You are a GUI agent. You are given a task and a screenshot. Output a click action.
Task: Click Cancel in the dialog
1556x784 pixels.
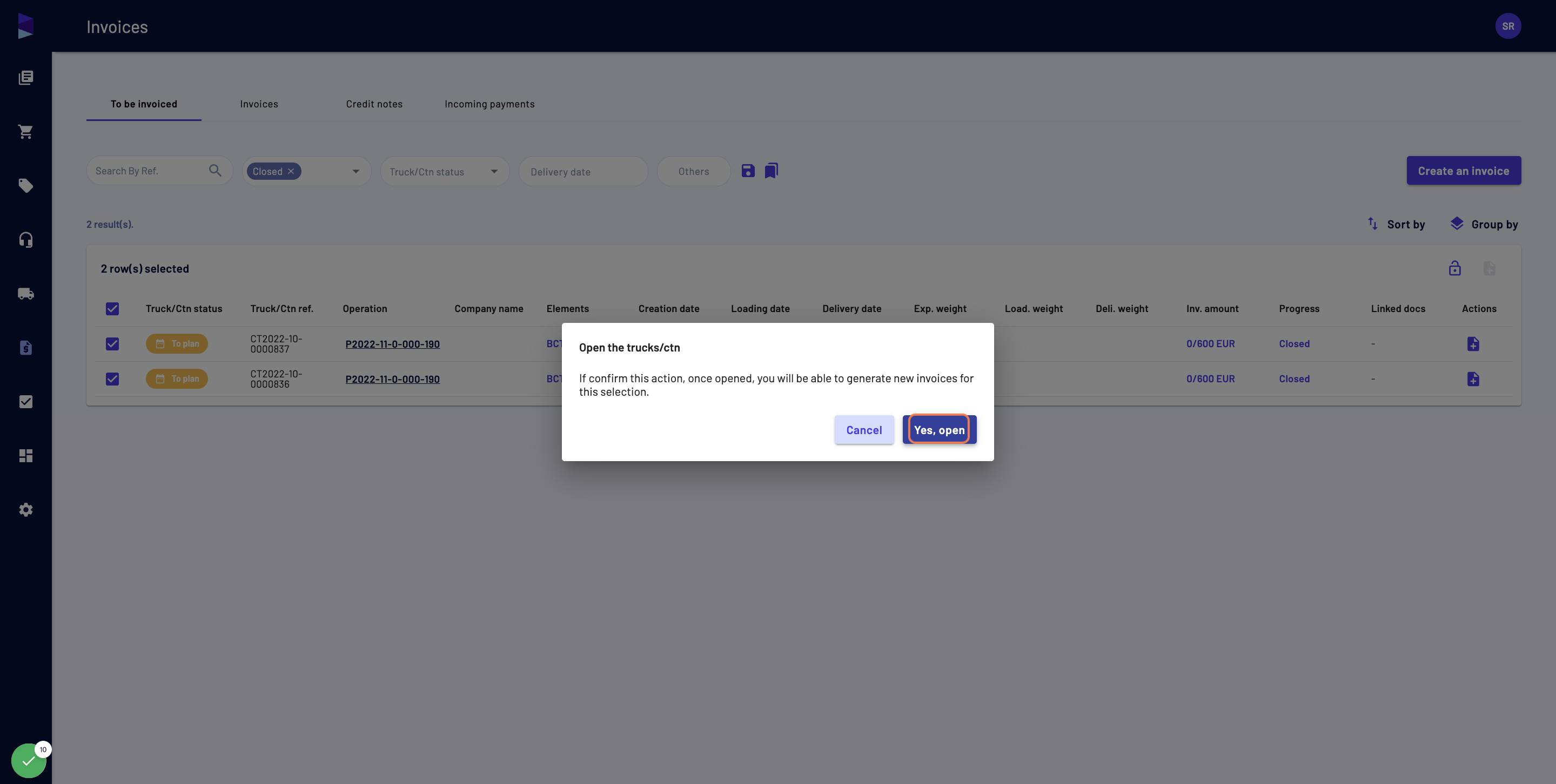point(864,430)
